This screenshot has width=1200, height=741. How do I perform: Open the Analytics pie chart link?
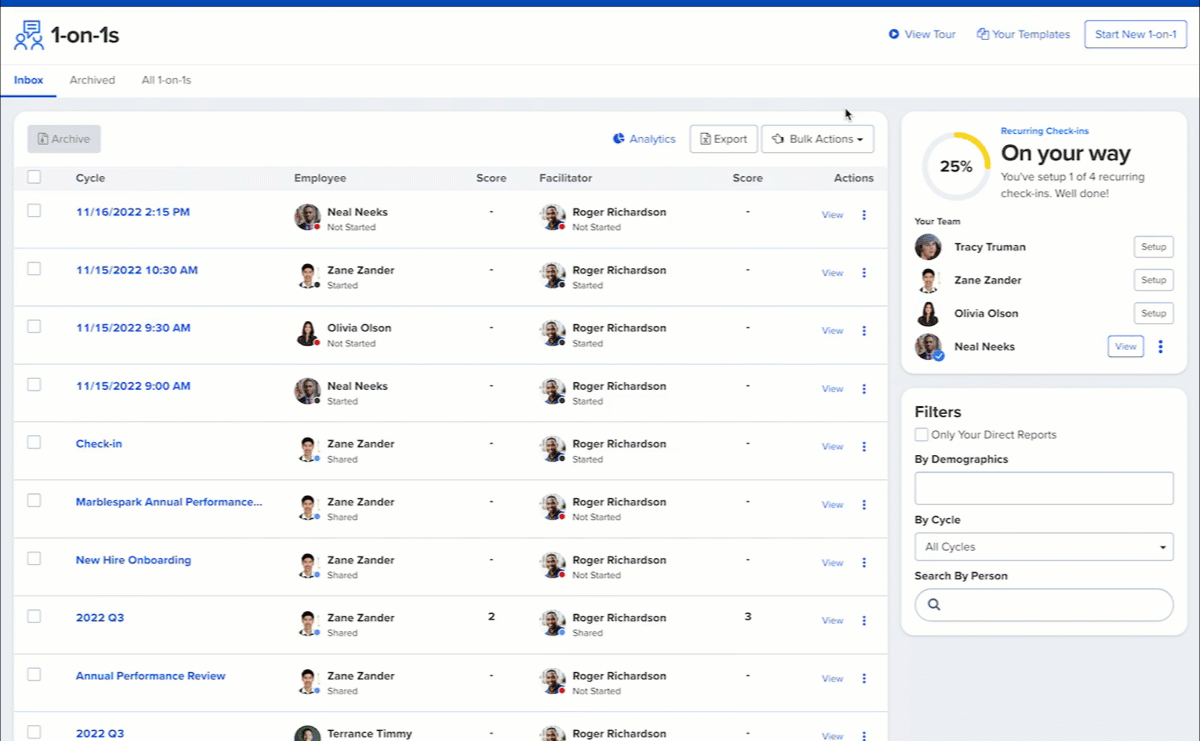(x=619, y=139)
